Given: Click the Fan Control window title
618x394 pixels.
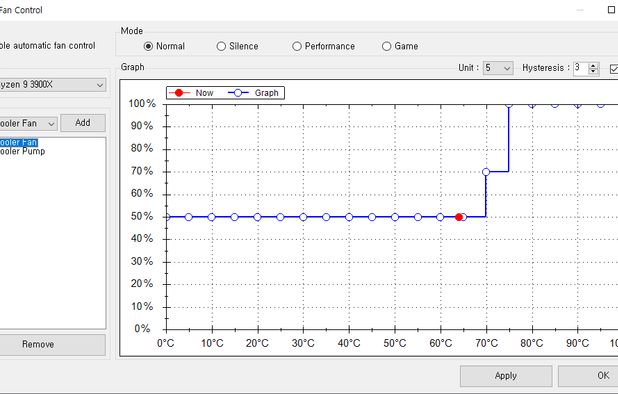Looking at the screenshot, I should (x=21, y=10).
